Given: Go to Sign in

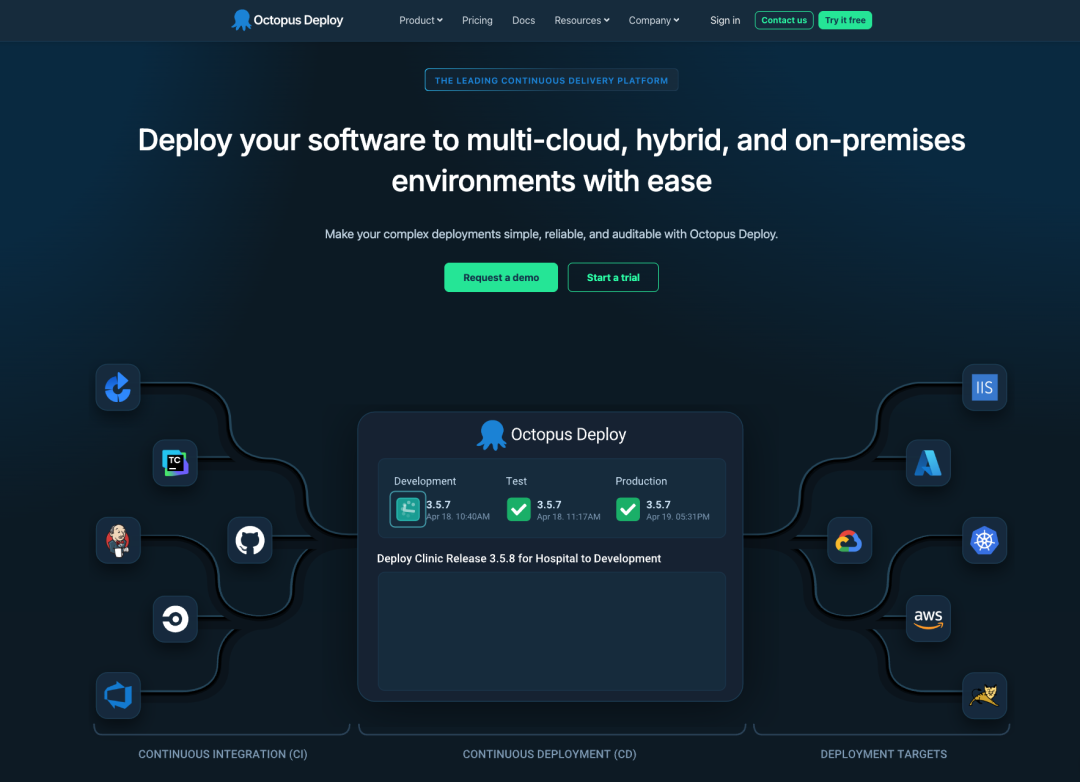Looking at the screenshot, I should point(725,21).
